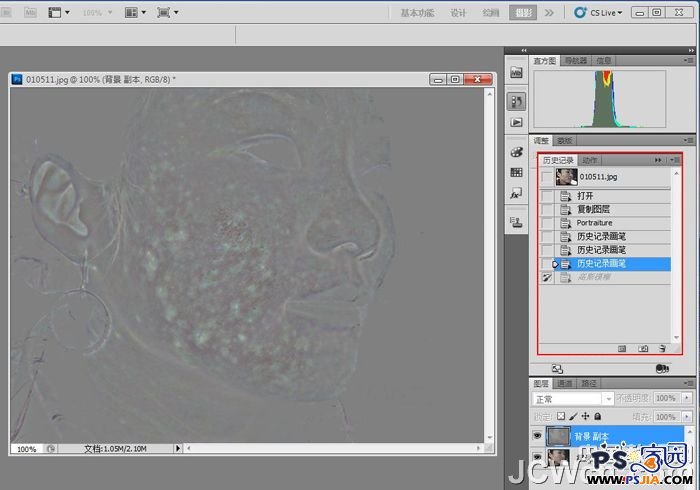The height and width of the screenshot is (490, 700).
Task: Switch to the 通道 tab
Action: [565, 383]
